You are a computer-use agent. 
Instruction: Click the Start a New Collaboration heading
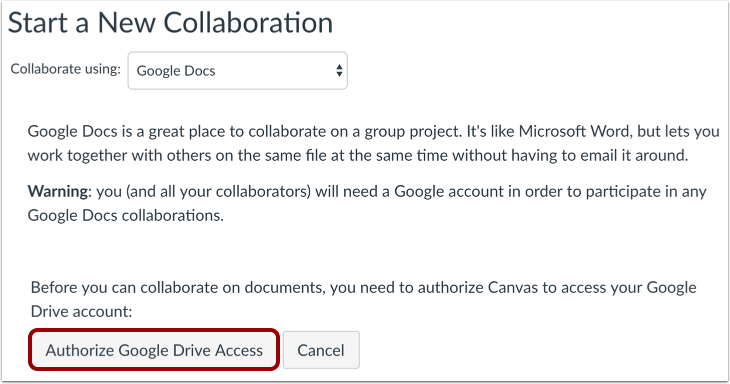(170, 22)
